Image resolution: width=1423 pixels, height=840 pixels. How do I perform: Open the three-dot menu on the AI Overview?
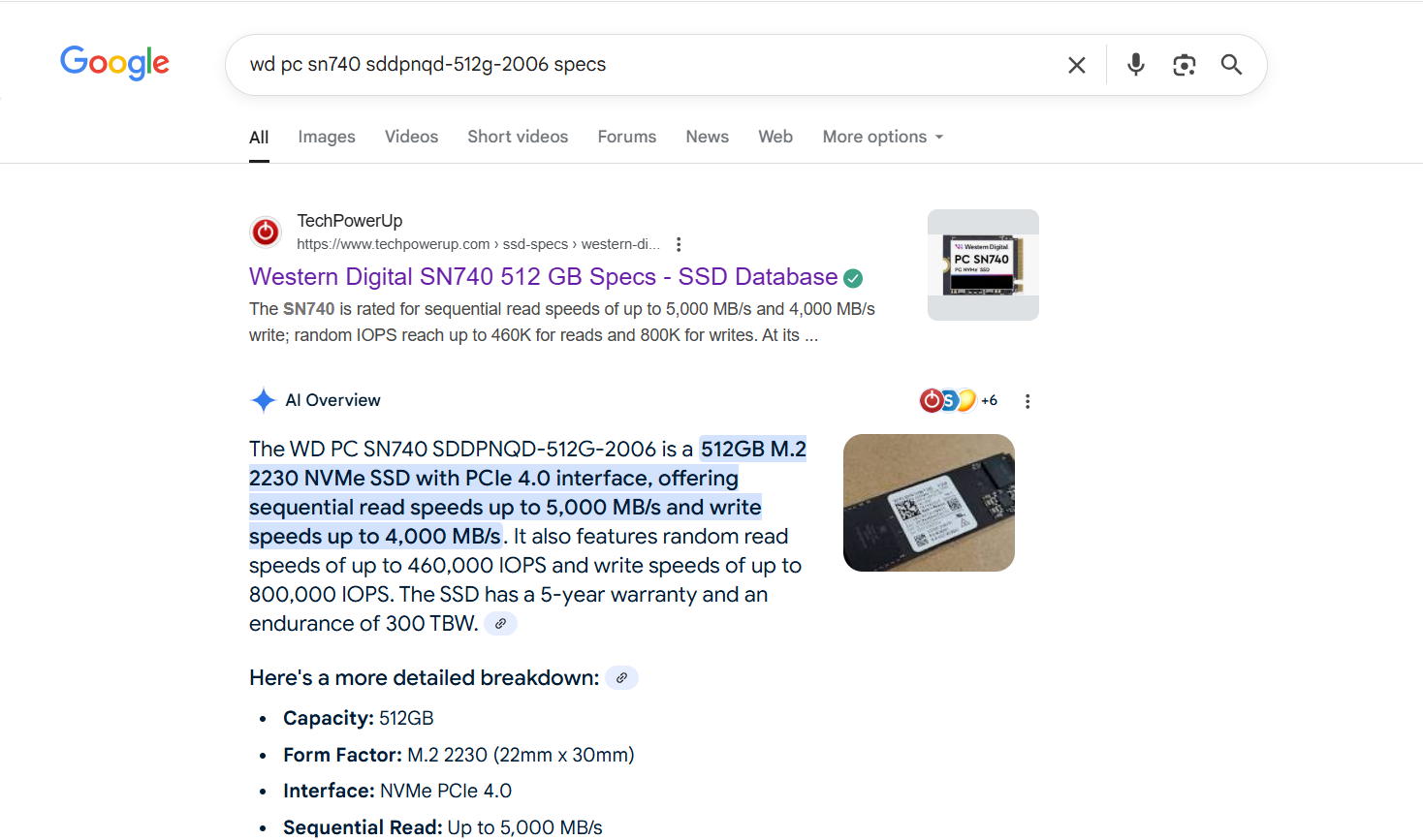(x=1028, y=400)
